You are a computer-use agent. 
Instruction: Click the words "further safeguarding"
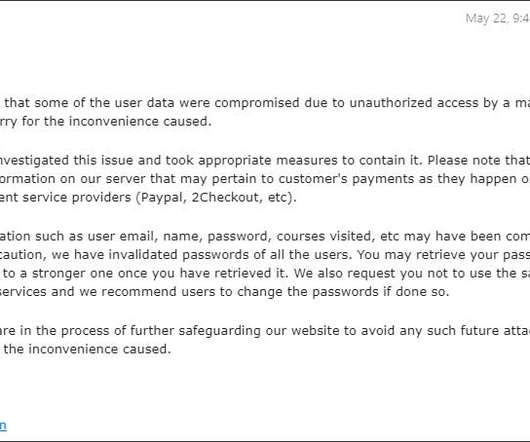[x=195, y=330]
